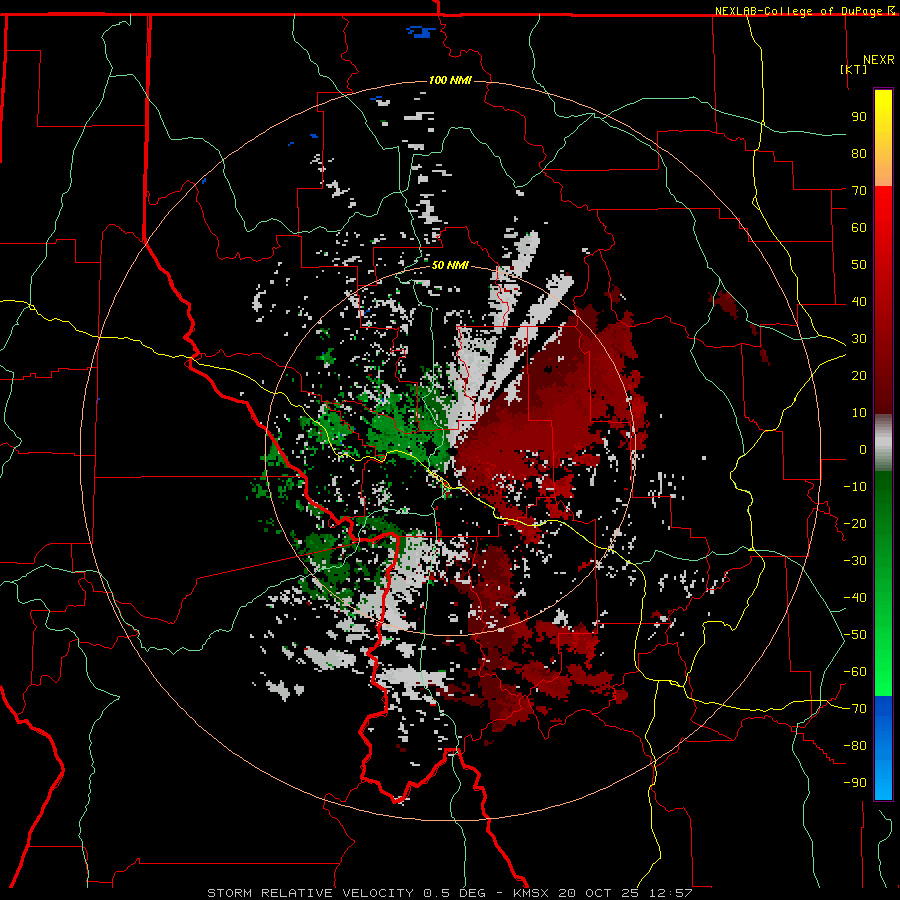Image resolution: width=900 pixels, height=900 pixels.
Task: Click the Storm Relative Velocity caption at bottom
Action: coord(449,893)
